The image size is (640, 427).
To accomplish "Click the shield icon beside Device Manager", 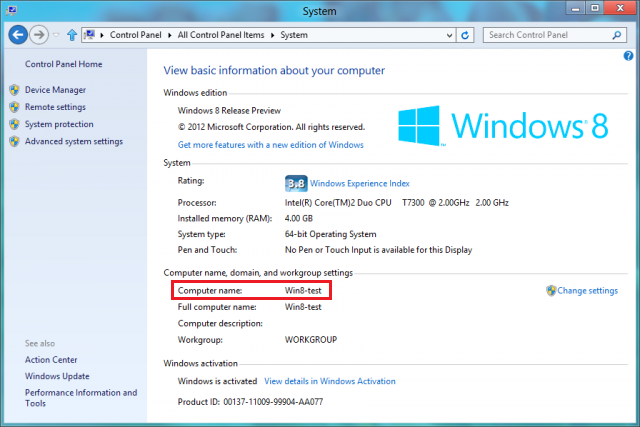I will 14,90.
